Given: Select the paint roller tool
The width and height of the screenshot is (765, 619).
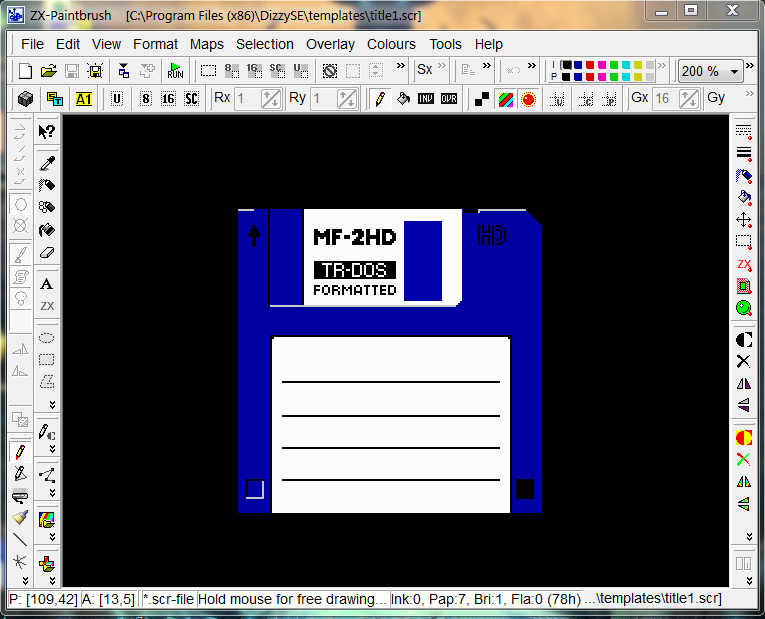Looking at the screenshot, I should (x=20, y=496).
